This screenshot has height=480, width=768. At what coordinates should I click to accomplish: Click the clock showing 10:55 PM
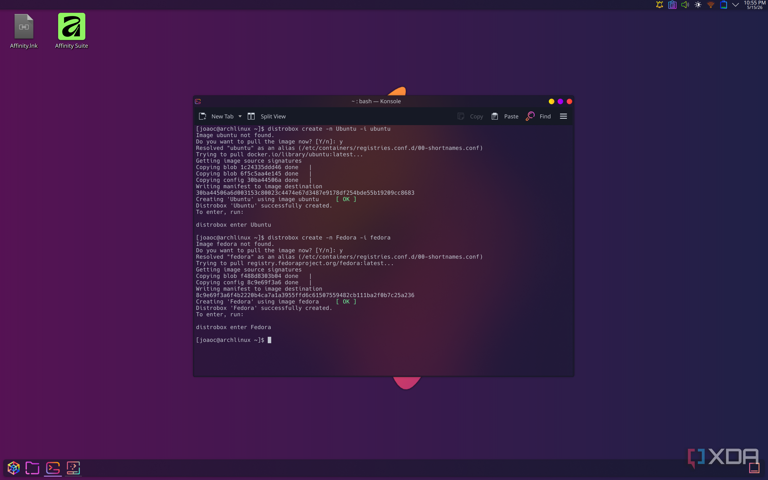[x=754, y=4]
